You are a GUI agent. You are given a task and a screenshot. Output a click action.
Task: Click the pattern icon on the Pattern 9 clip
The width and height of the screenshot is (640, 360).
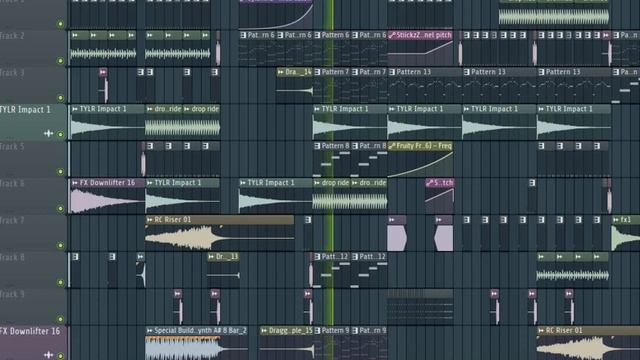(318, 330)
